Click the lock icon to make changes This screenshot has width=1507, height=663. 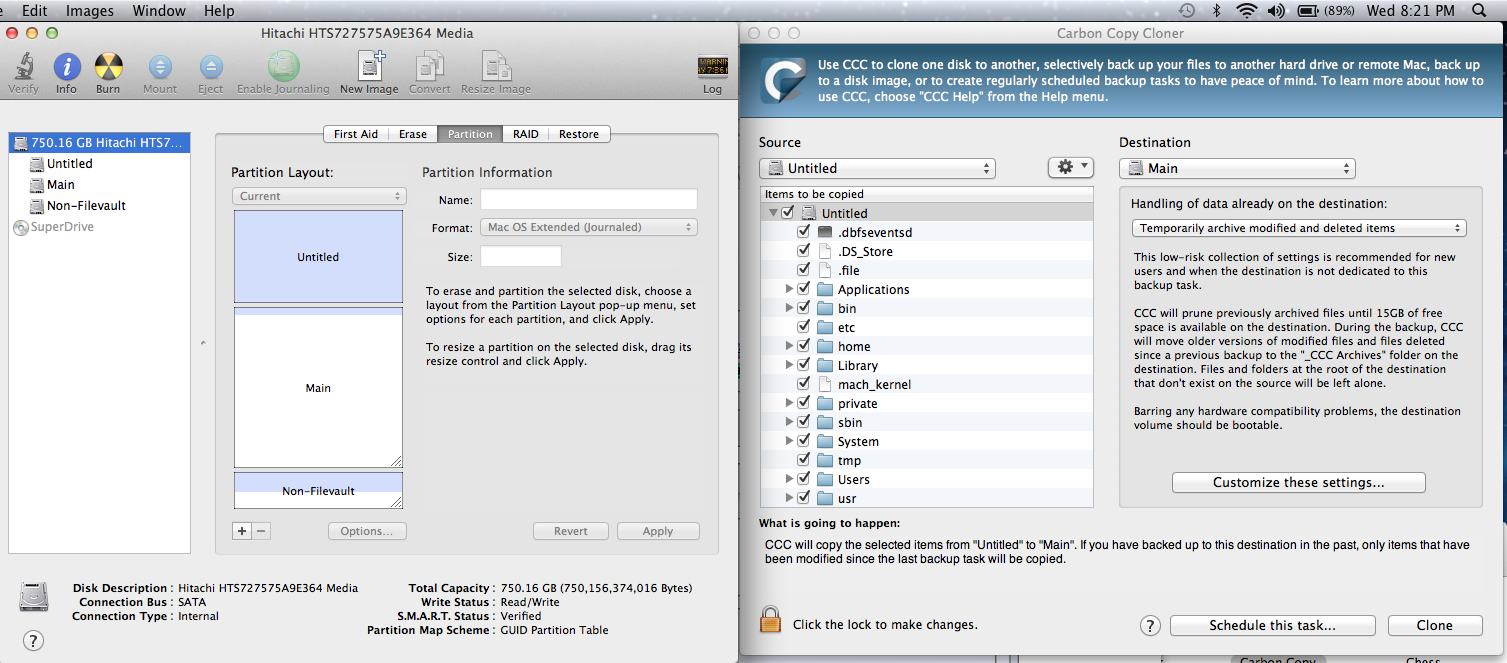point(769,619)
